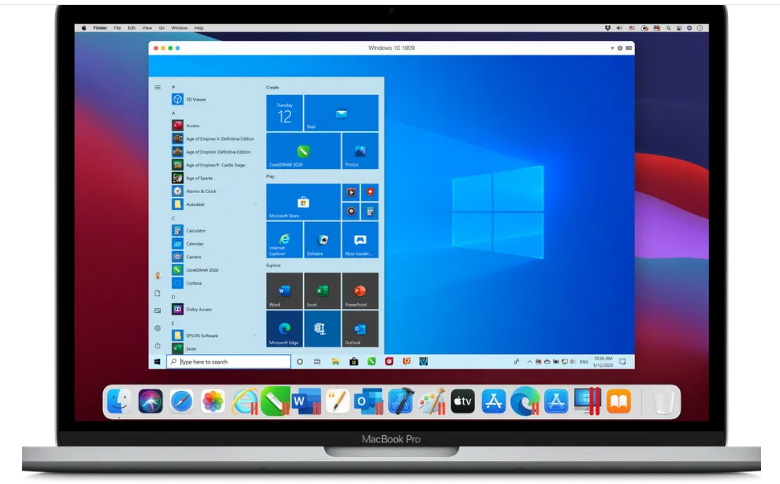Launch Access from the Start menu list
The width and height of the screenshot is (780, 484).
click(186, 126)
